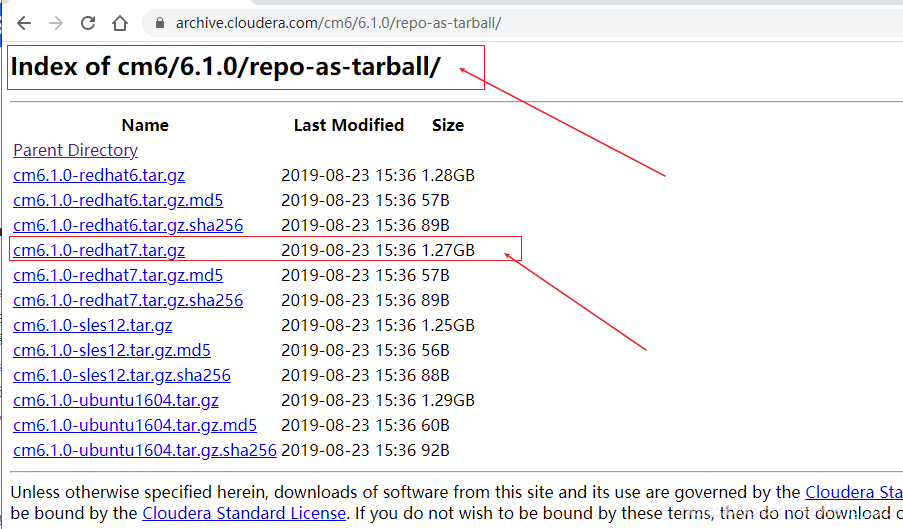Click the 92B size of ubuntu1604 sha256 file

click(x=435, y=451)
